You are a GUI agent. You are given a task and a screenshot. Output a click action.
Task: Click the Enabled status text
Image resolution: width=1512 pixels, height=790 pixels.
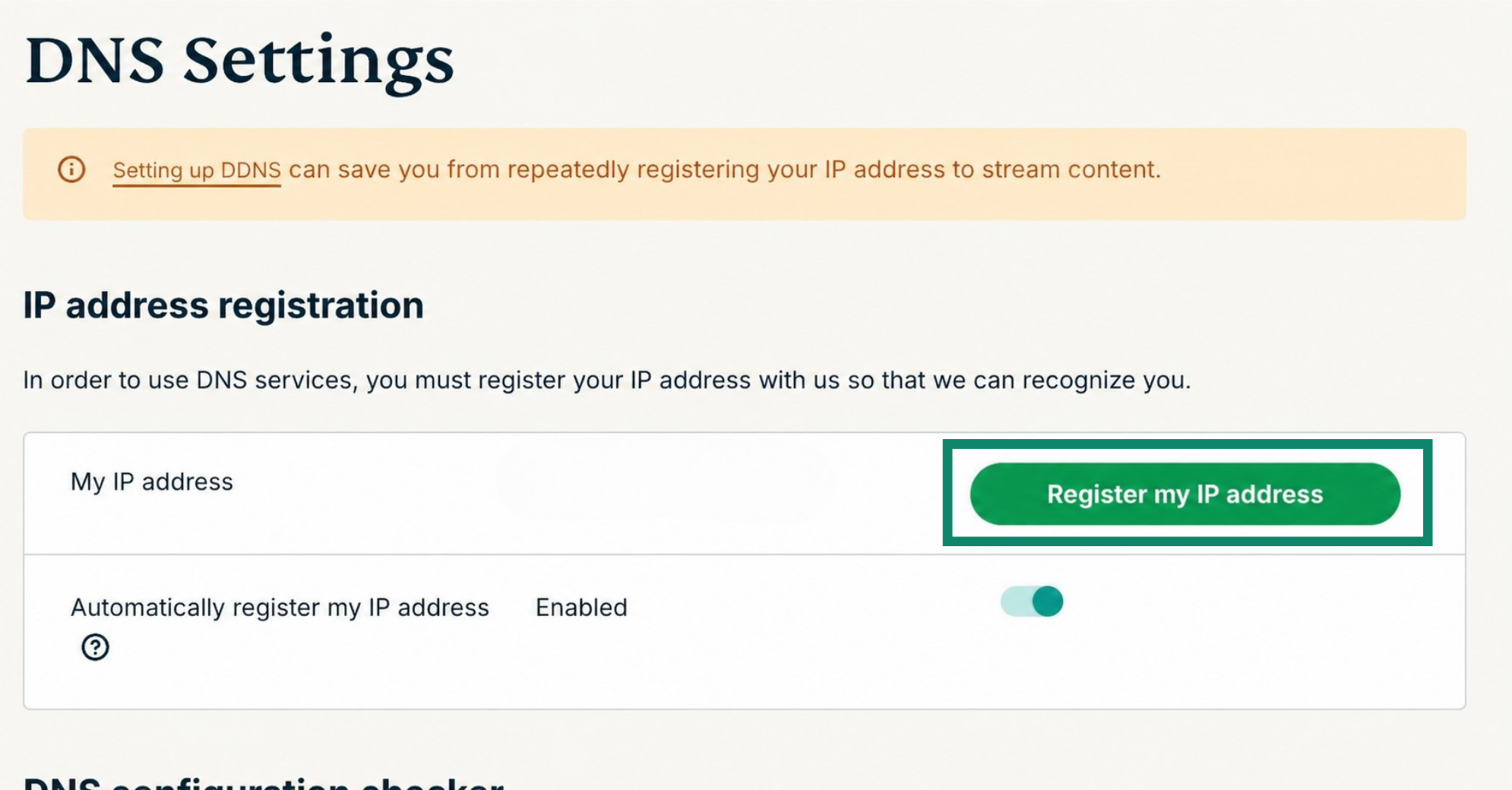tap(581, 608)
